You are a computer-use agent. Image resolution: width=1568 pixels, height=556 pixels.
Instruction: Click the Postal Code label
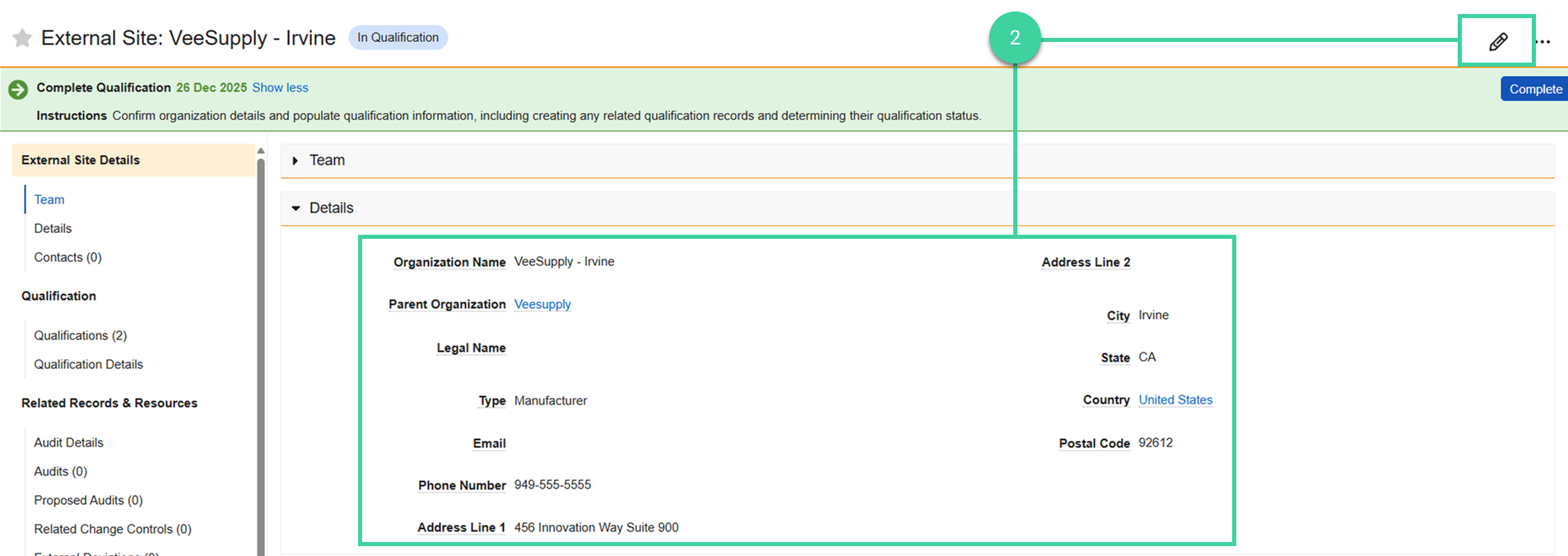(x=1094, y=443)
